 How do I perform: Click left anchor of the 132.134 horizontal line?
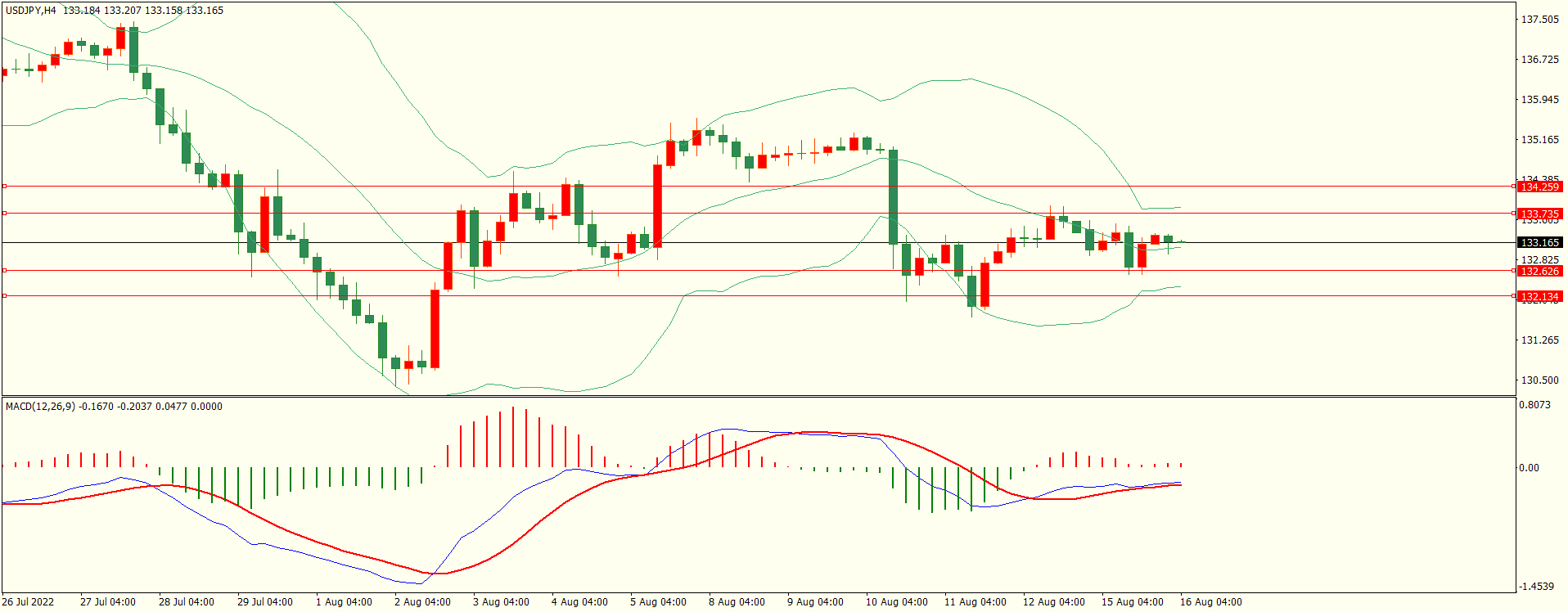(x=4, y=296)
